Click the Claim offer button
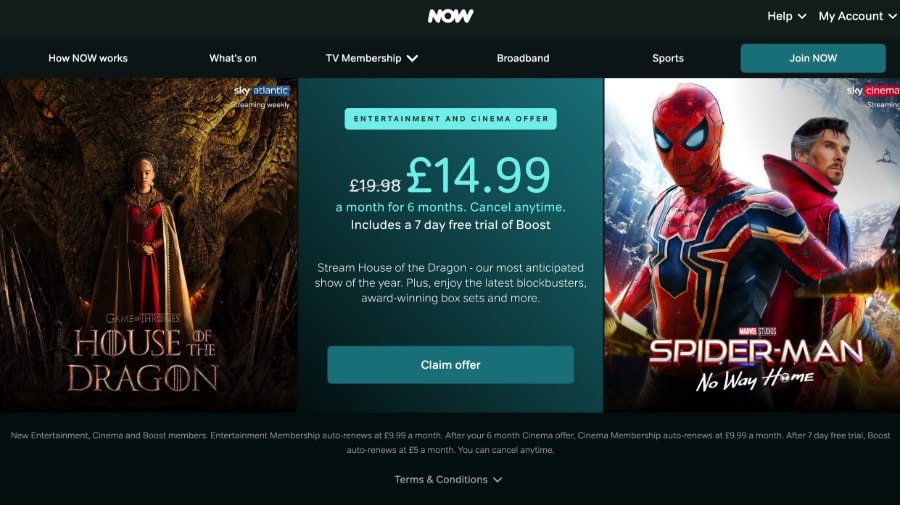 coord(451,364)
